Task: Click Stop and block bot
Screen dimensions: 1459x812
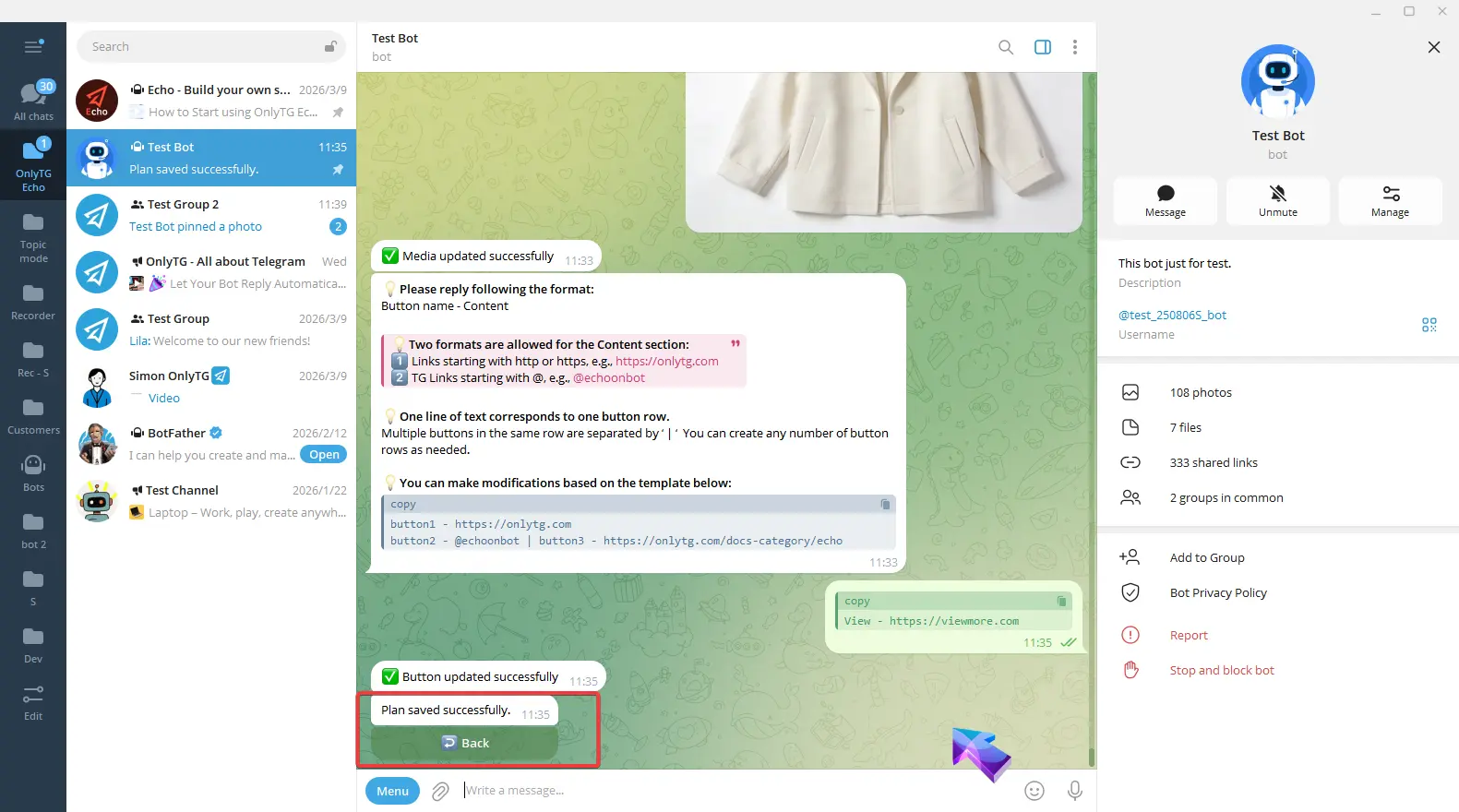Action: [x=1221, y=671]
